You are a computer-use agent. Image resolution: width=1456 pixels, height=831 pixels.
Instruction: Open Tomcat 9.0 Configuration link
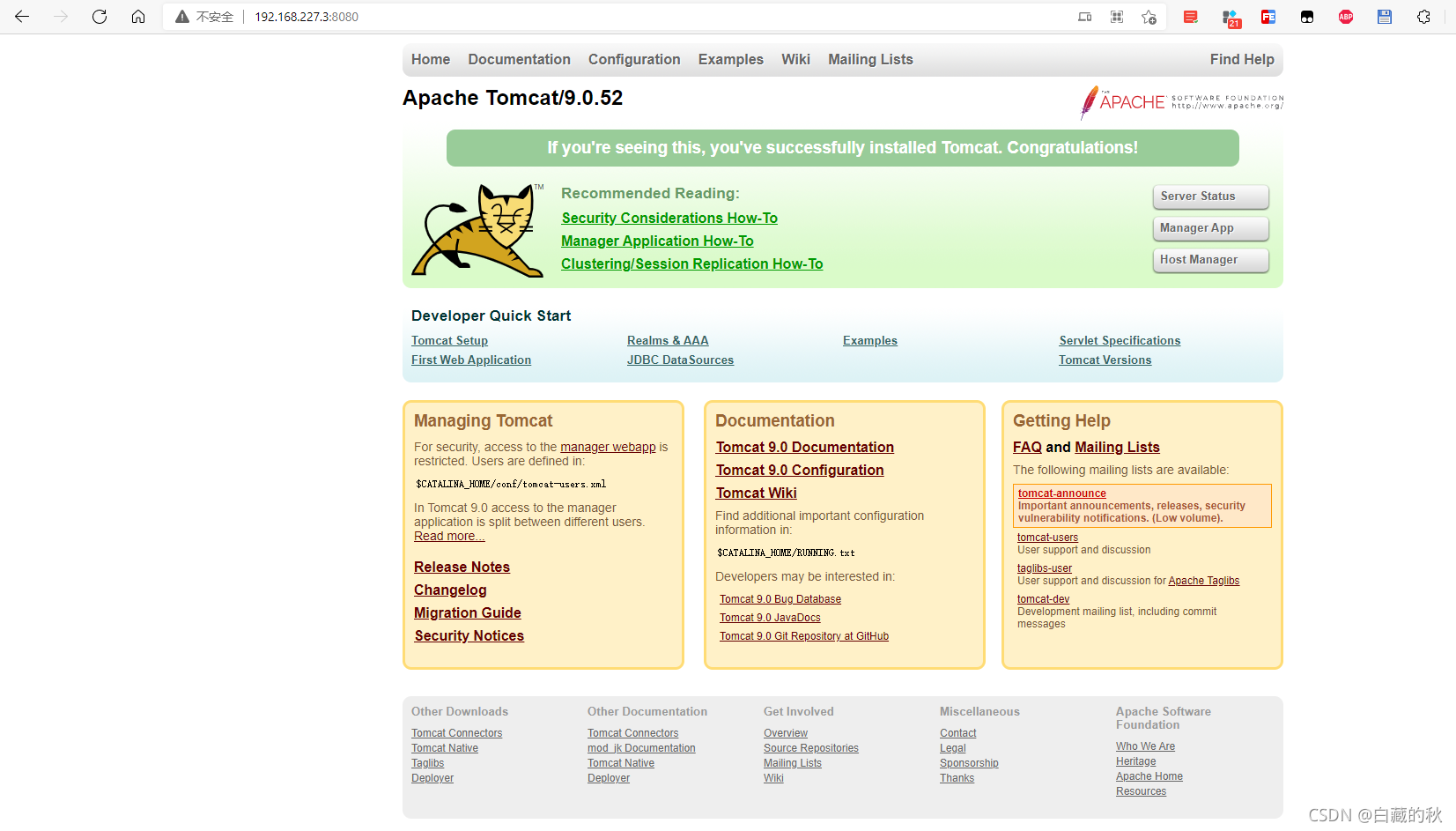tap(800, 470)
